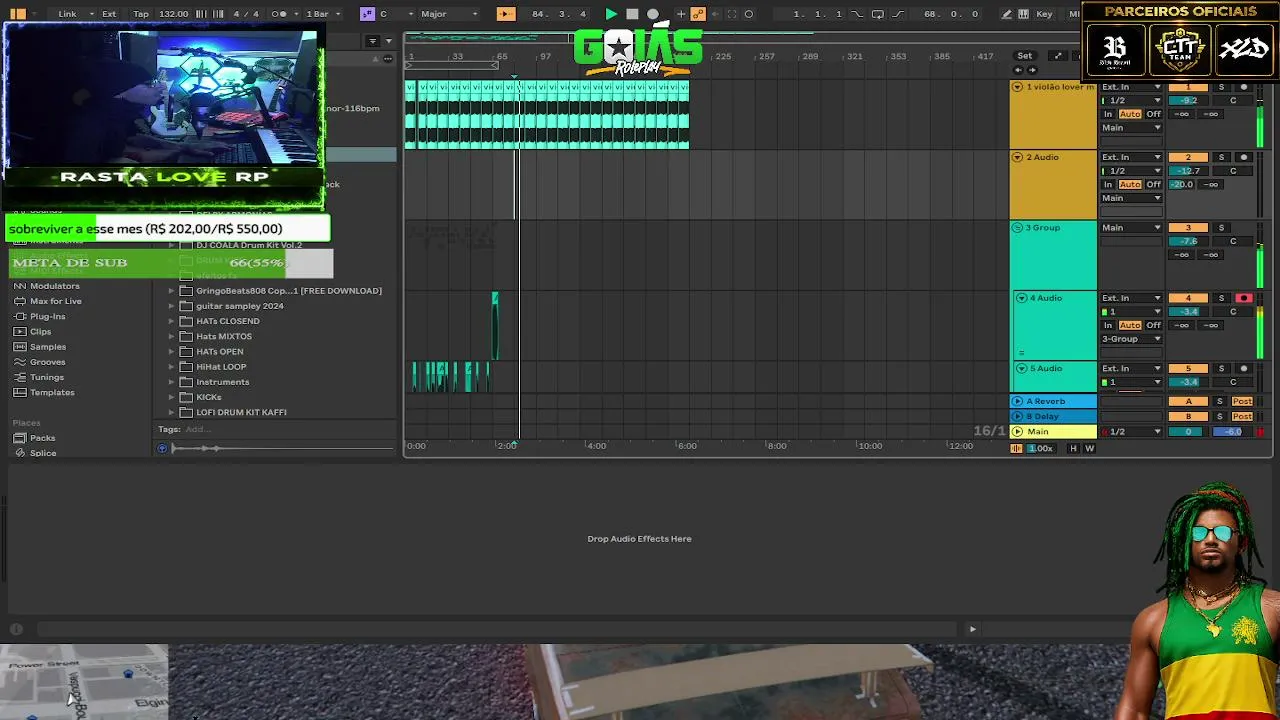Viewport: 1280px width, 720px height.
Task: Set track 4 monitor to In
Action: tap(1108, 325)
